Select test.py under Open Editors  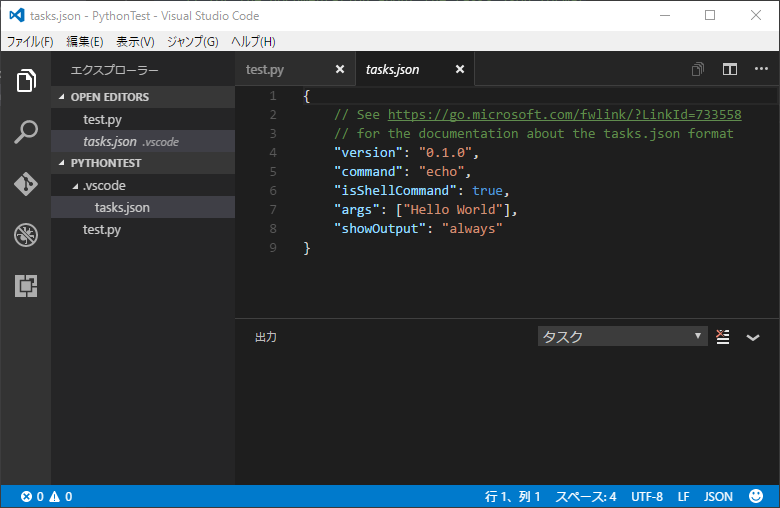point(143,119)
